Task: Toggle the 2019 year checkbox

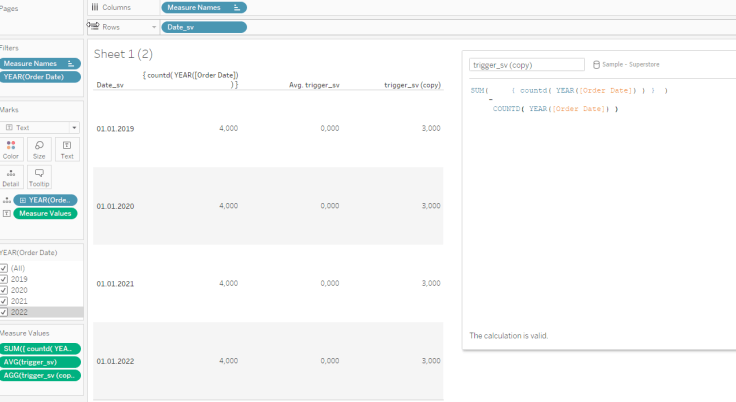Action: click(4, 279)
